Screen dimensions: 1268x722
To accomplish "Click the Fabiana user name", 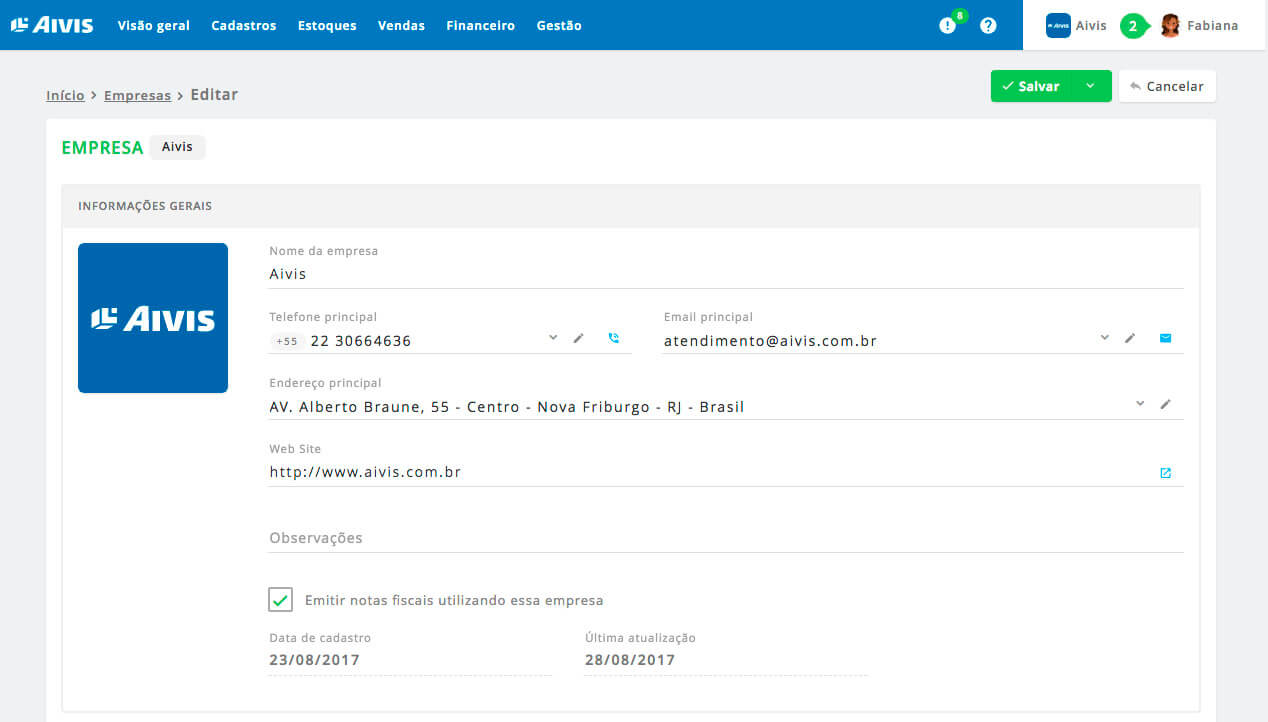I will (x=1213, y=26).
